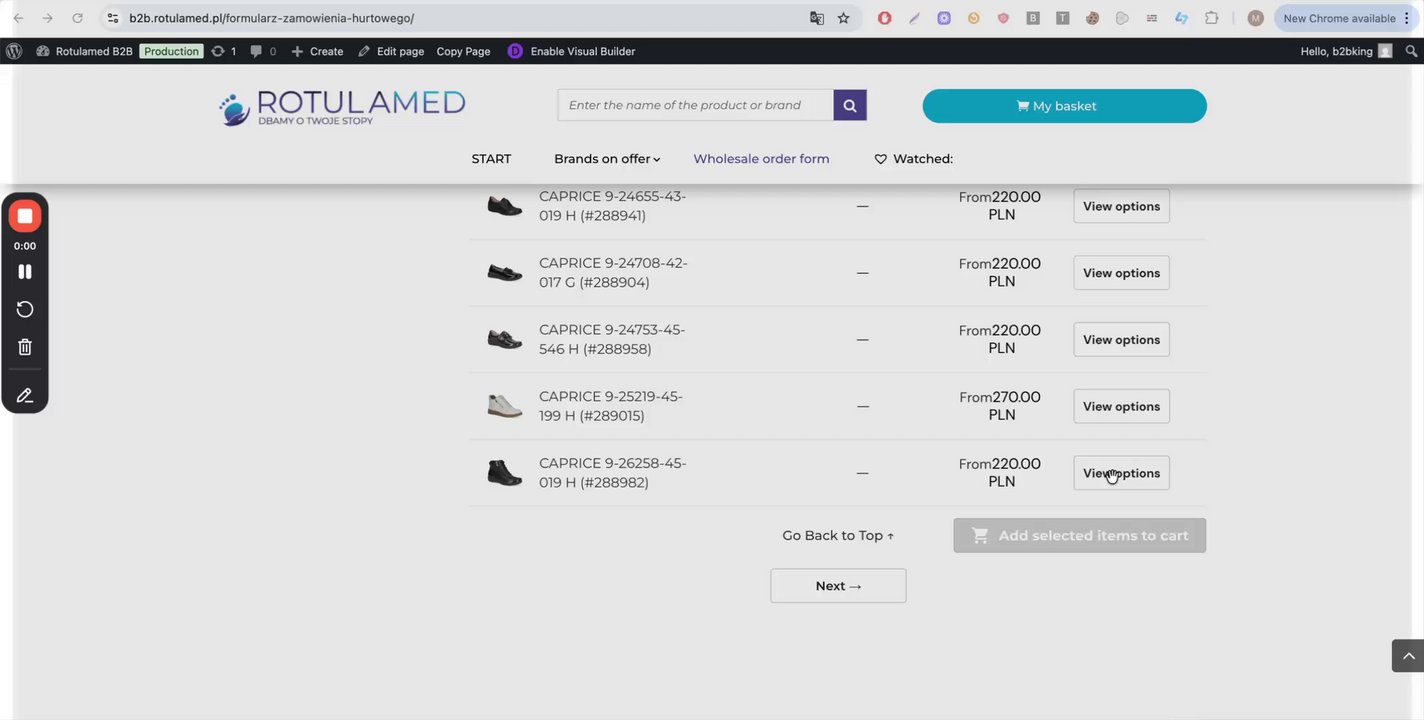View options for CAPRICE 9-24655-43-019 H
The height and width of the screenshot is (720, 1424).
(1121, 206)
